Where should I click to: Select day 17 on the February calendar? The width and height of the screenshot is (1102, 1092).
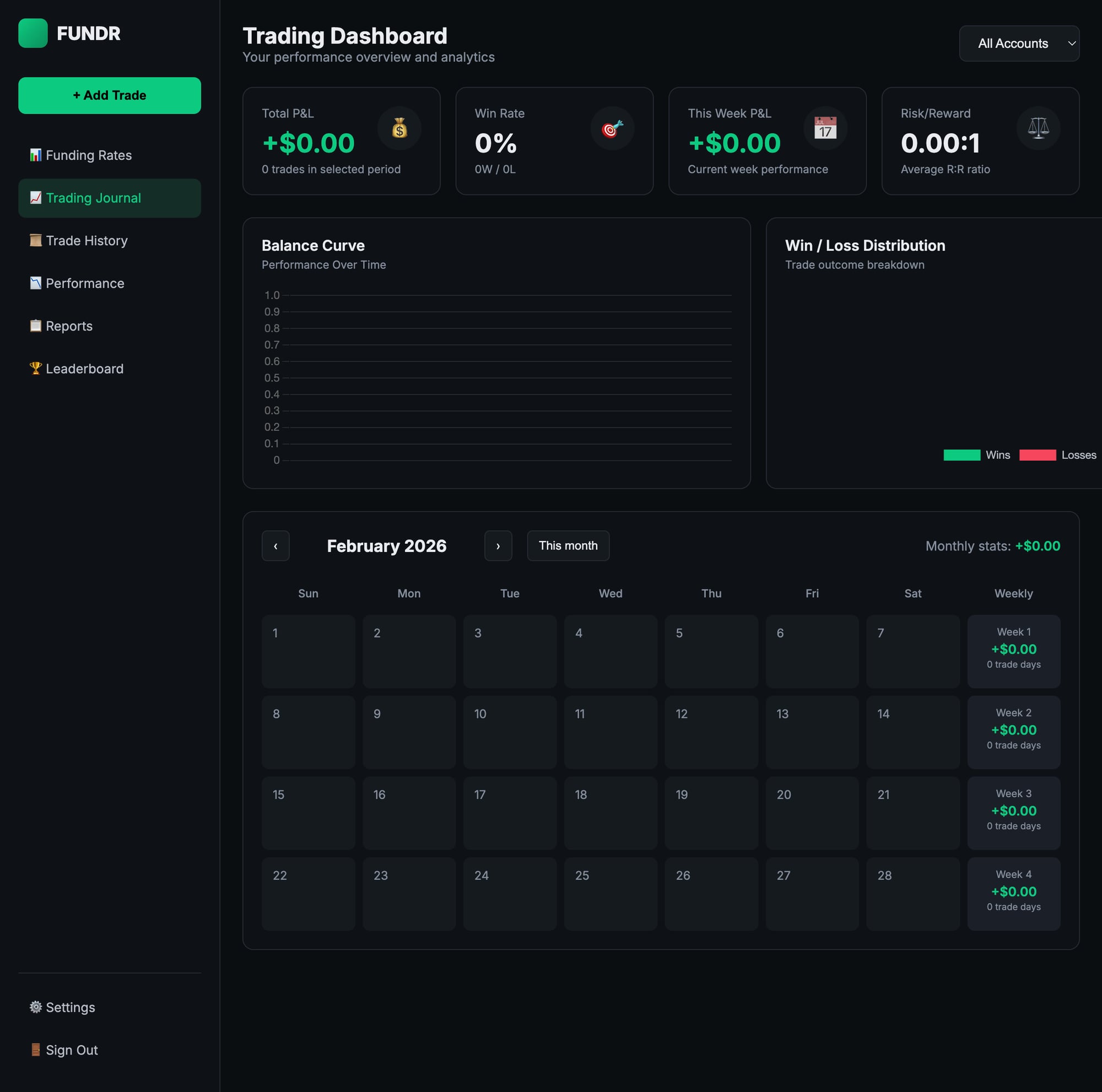509,813
